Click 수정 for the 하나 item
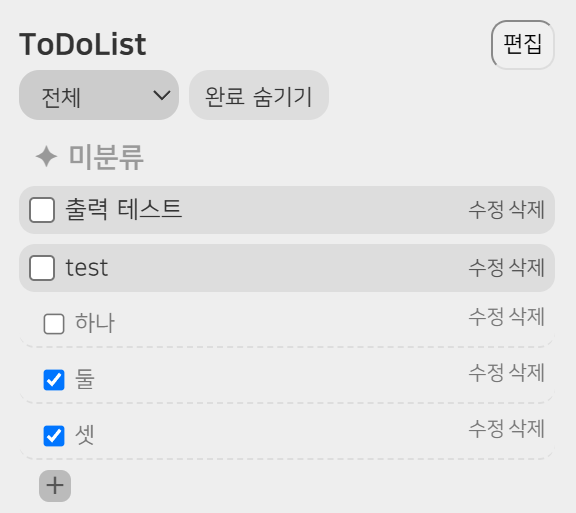 (x=486, y=317)
